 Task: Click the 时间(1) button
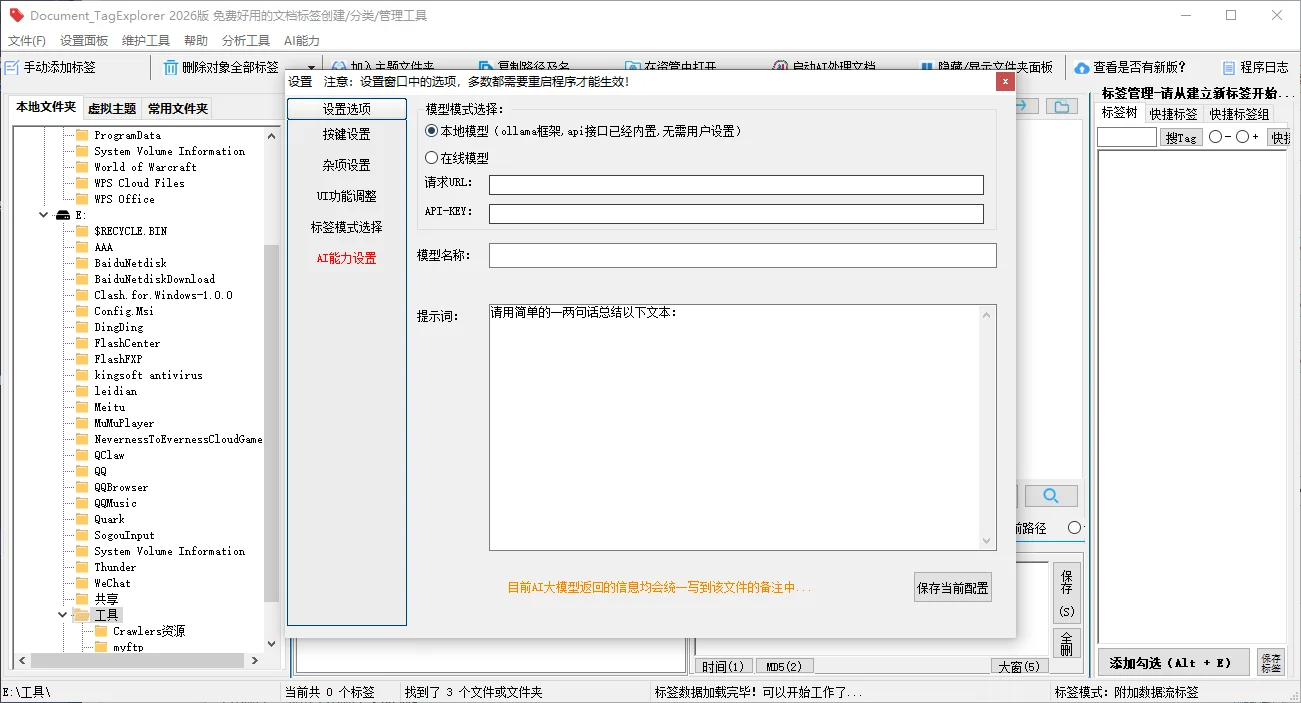pos(723,666)
